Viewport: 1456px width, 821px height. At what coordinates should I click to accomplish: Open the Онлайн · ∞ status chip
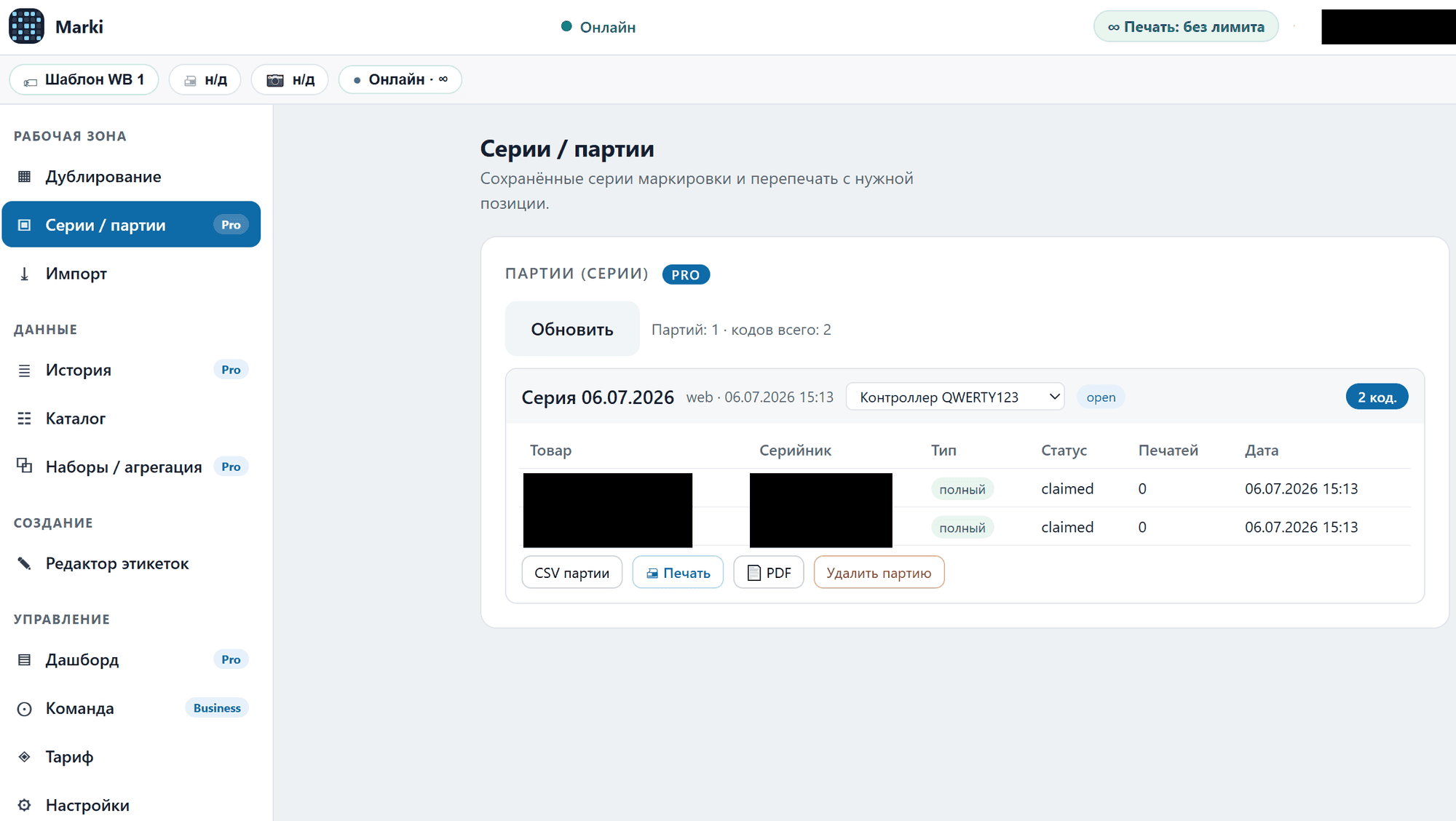point(400,79)
